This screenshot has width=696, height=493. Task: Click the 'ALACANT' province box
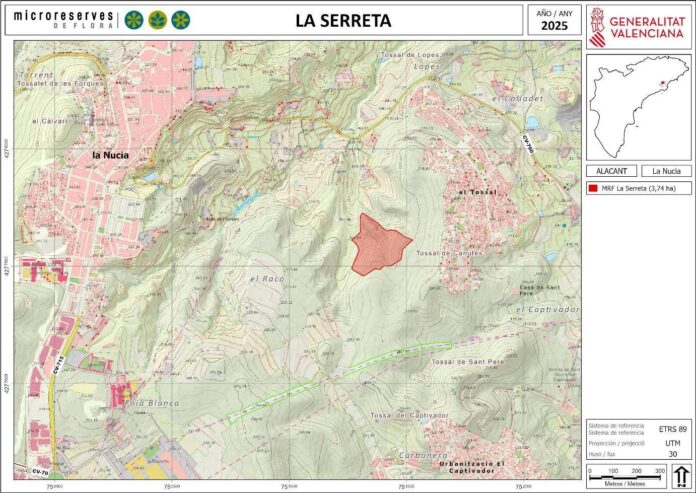pos(612,171)
